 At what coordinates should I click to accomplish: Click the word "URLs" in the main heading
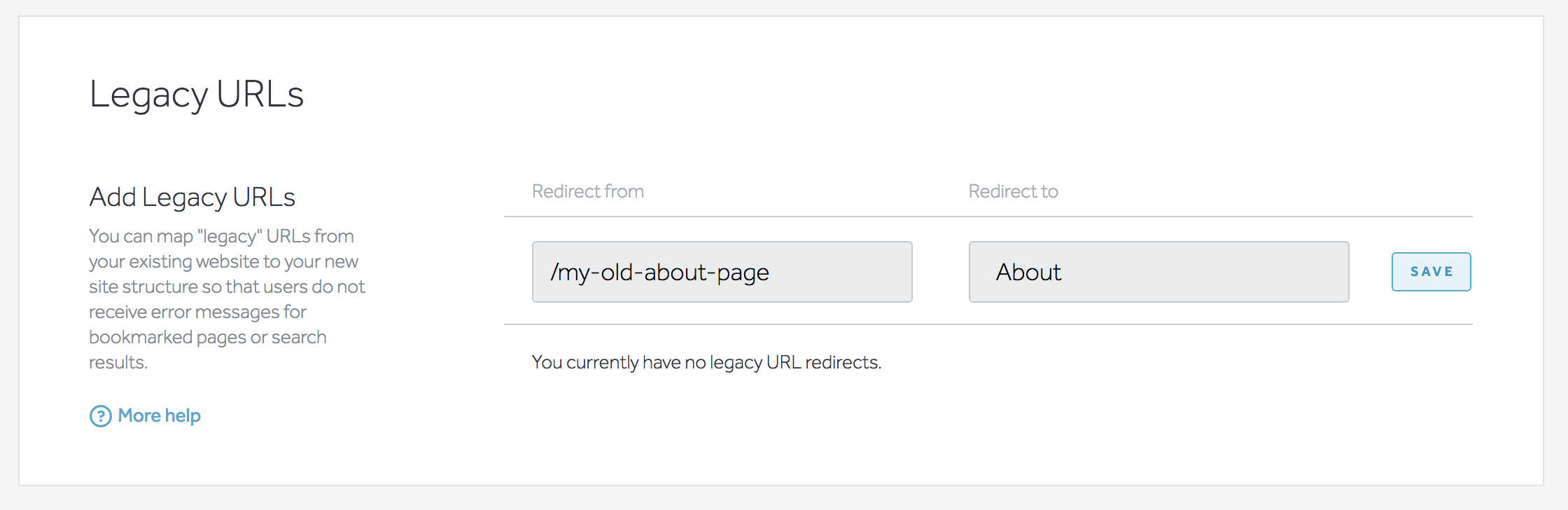point(260,95)
